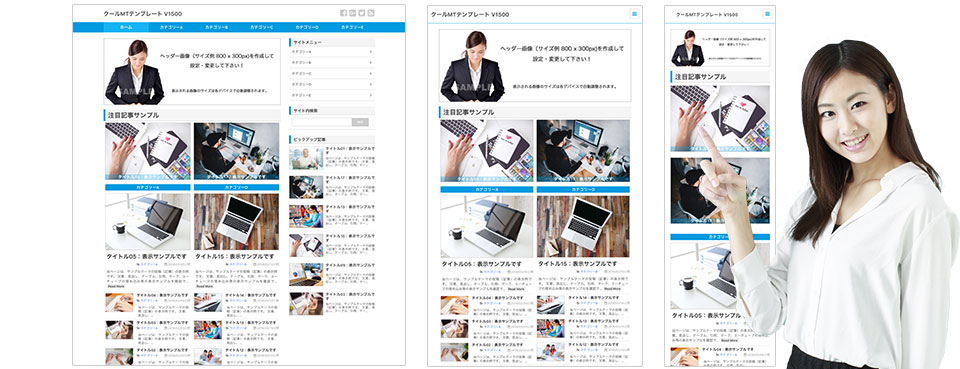Viewport: 960px width, 369px height.
Task: Click the Facebook icon in desktop header
Action: (x=343, y=13)
